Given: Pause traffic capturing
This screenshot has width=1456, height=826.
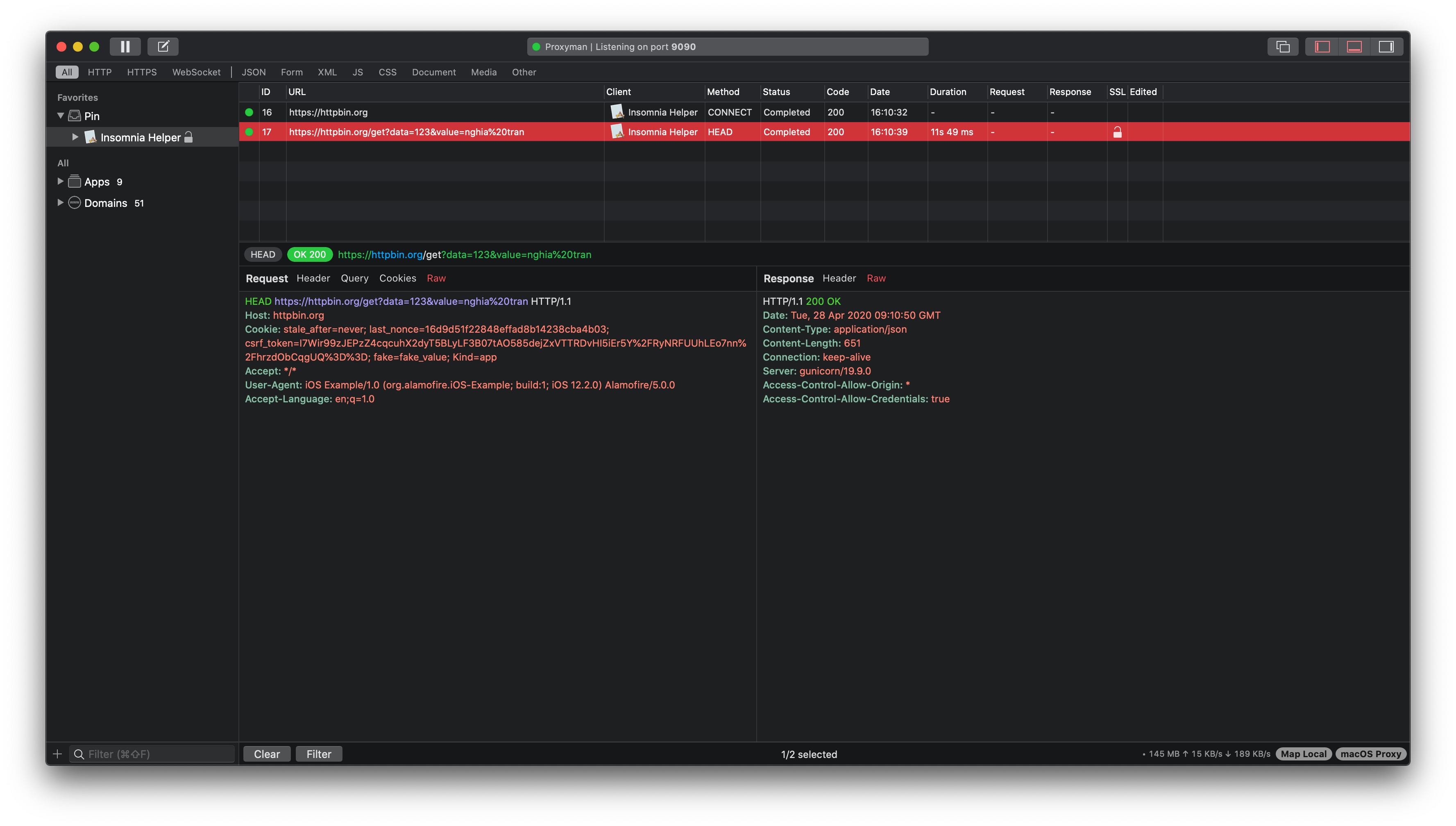Looking at the screenshot, I should point(125,46).
